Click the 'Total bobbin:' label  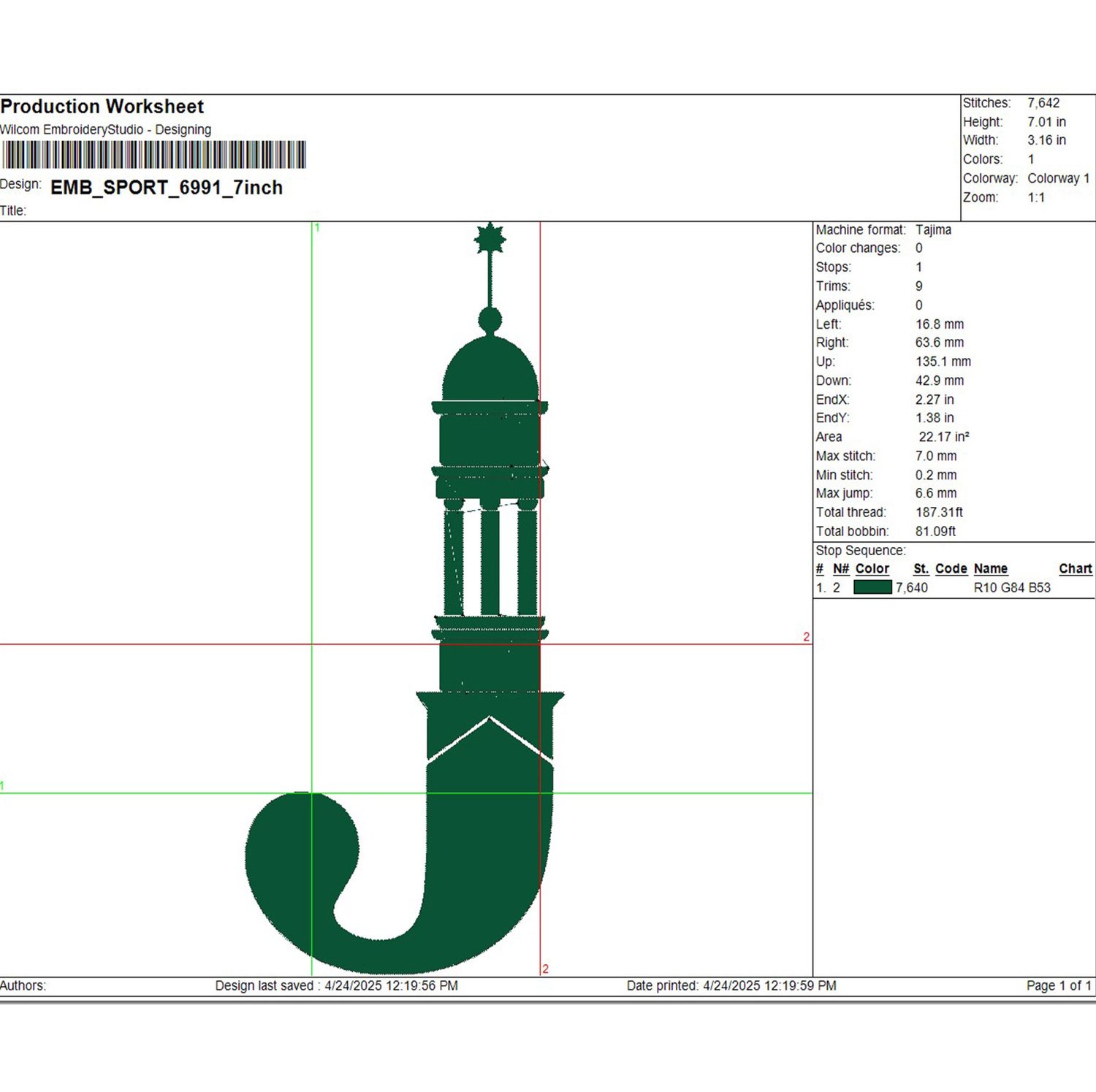(853, 532)
